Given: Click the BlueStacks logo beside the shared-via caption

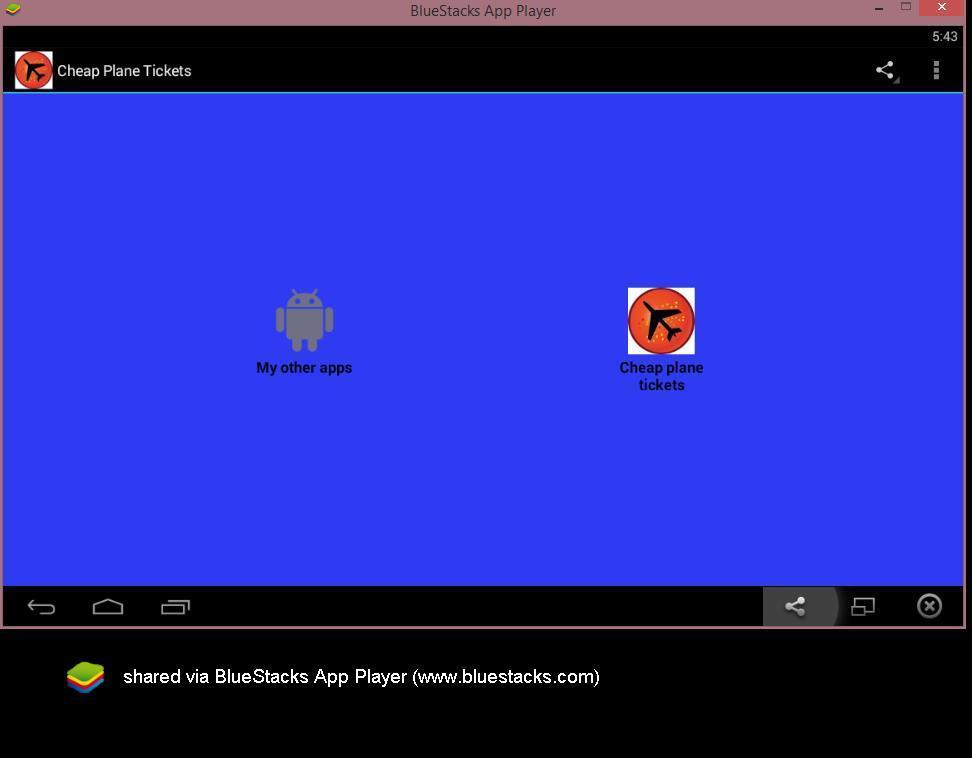Looking at the screenshot, I should click(x=86, y=677).
